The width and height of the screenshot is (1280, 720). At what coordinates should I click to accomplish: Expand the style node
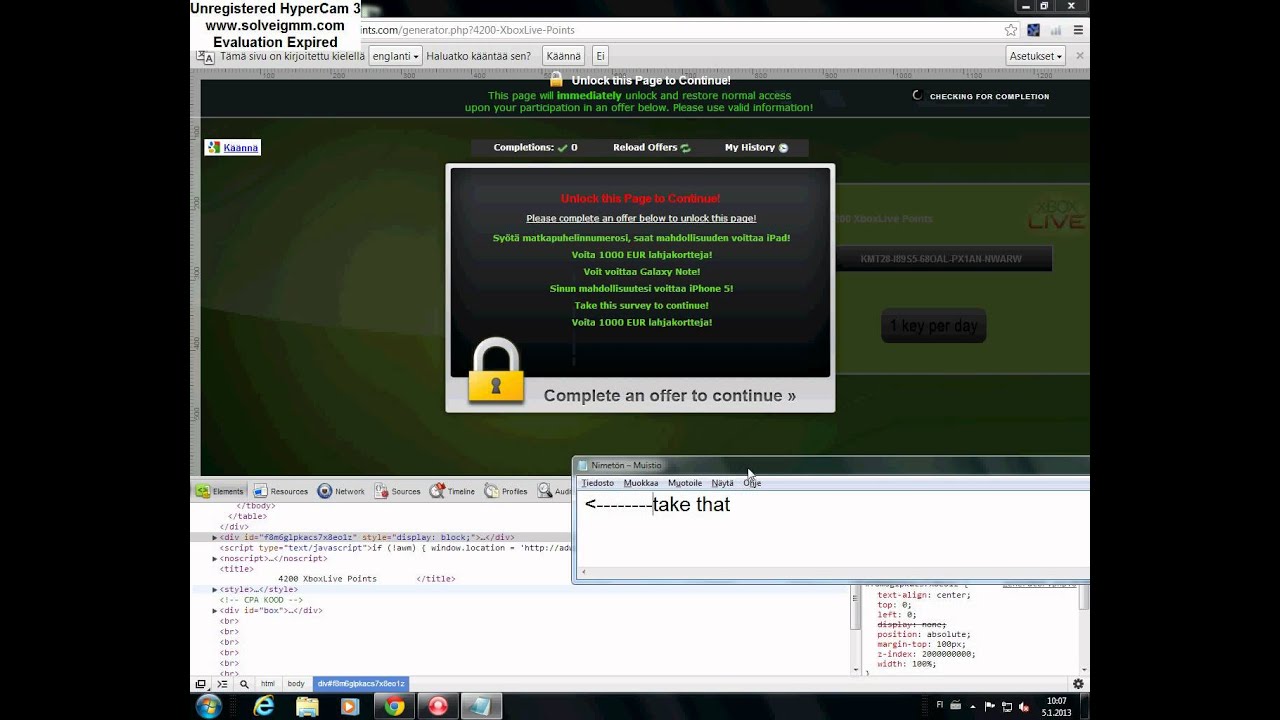[214, 590]
